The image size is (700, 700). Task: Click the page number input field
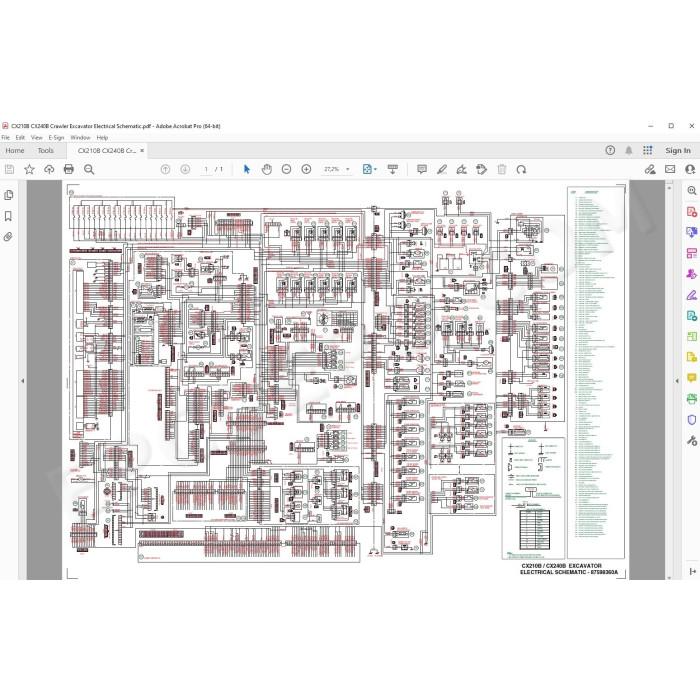[x=206, y=169]
